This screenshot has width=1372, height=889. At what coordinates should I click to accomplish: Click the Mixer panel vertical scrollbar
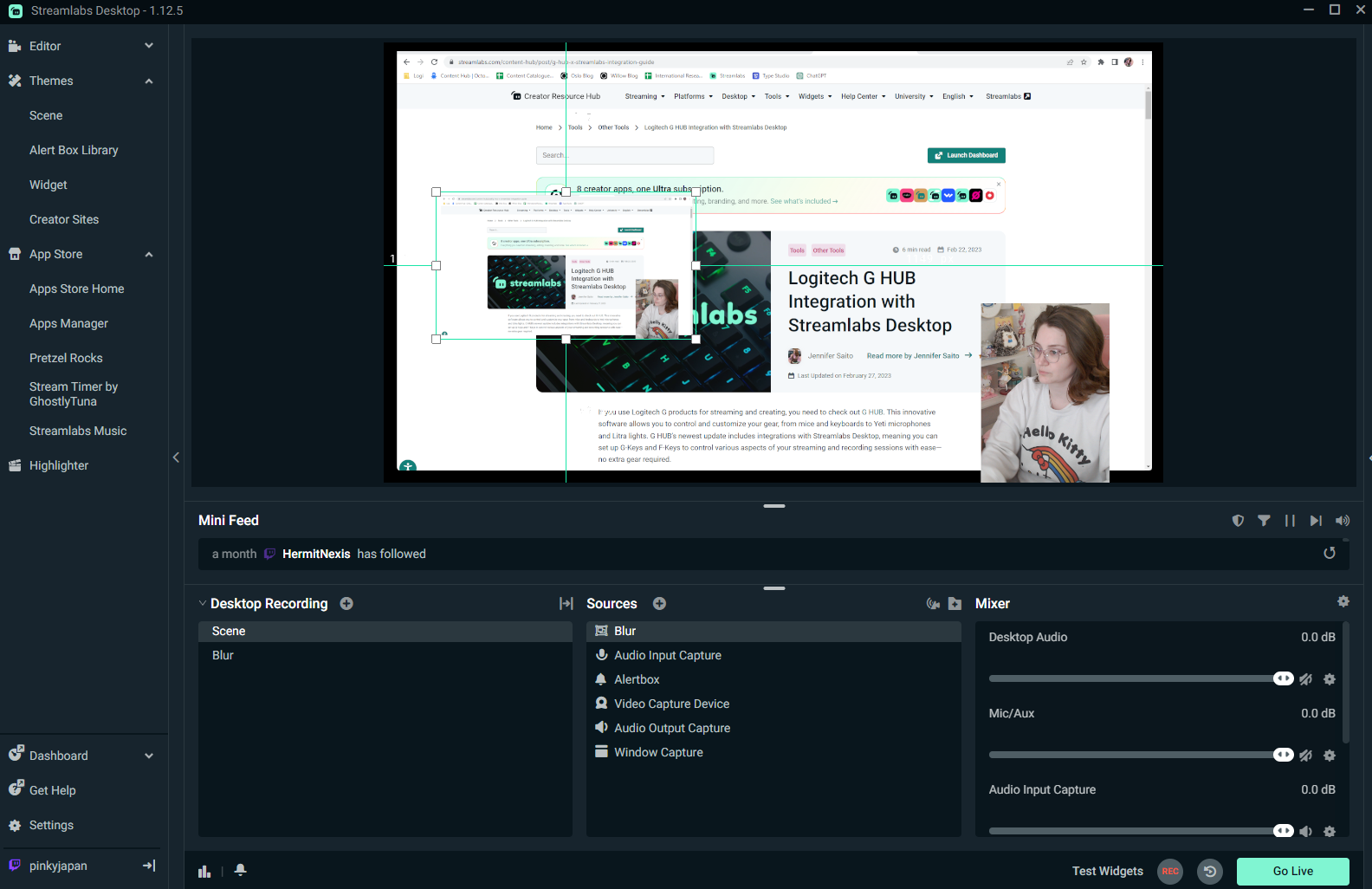click(x=1346, y=682)
